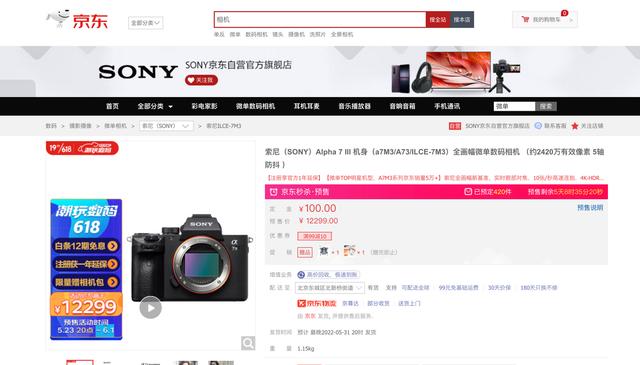
Task: Open the 99元免基础运费 link
Action: point(458,288)
